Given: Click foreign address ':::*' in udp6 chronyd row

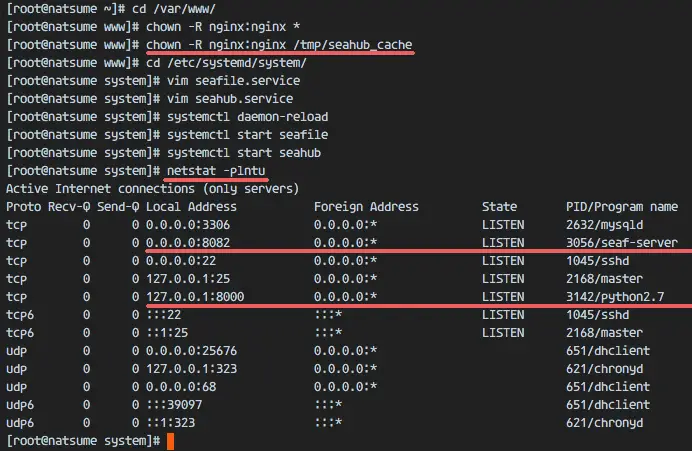Looking at the screenshot, I should pos(328,423).
